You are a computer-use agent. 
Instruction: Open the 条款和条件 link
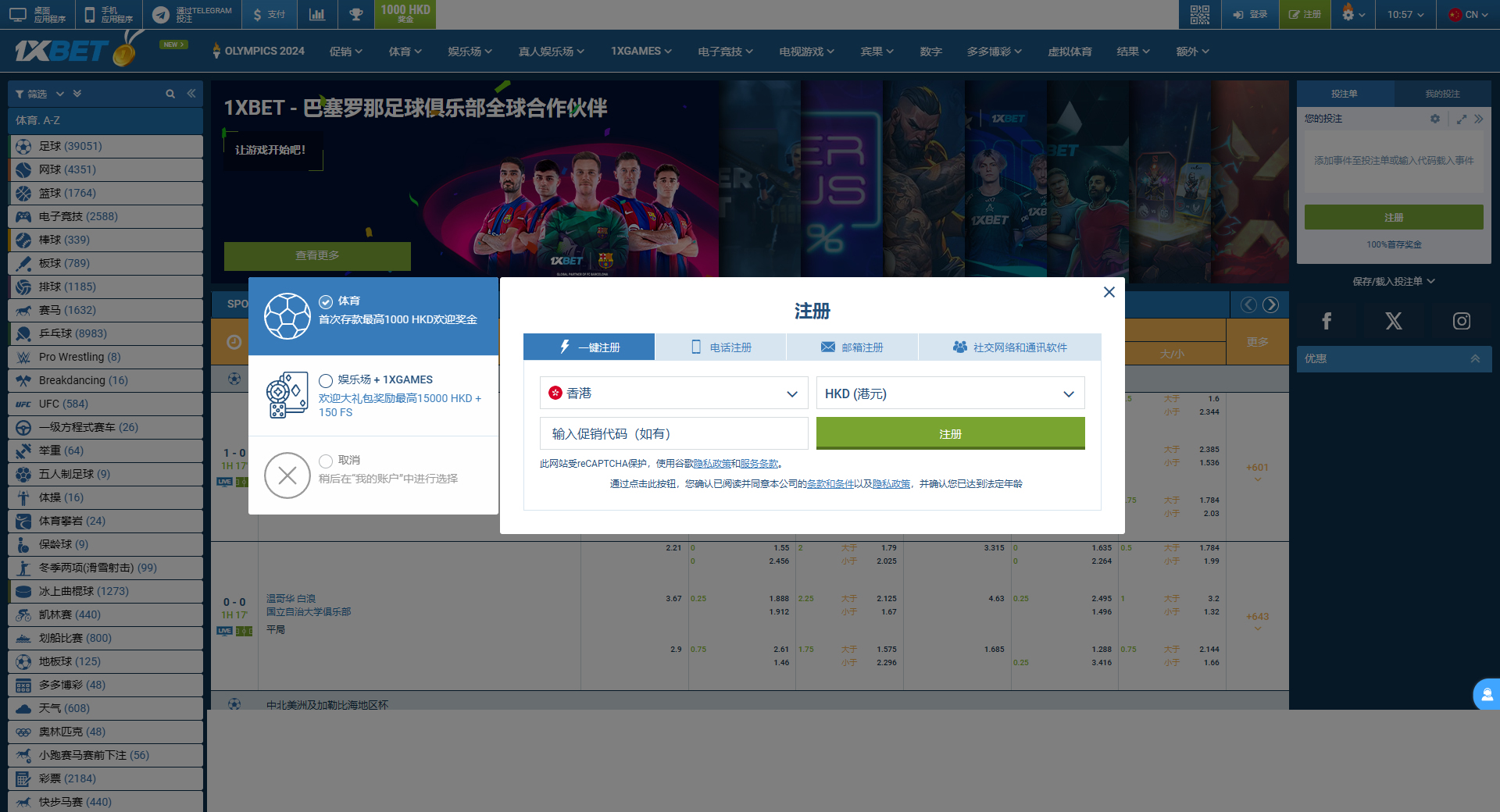830,484
